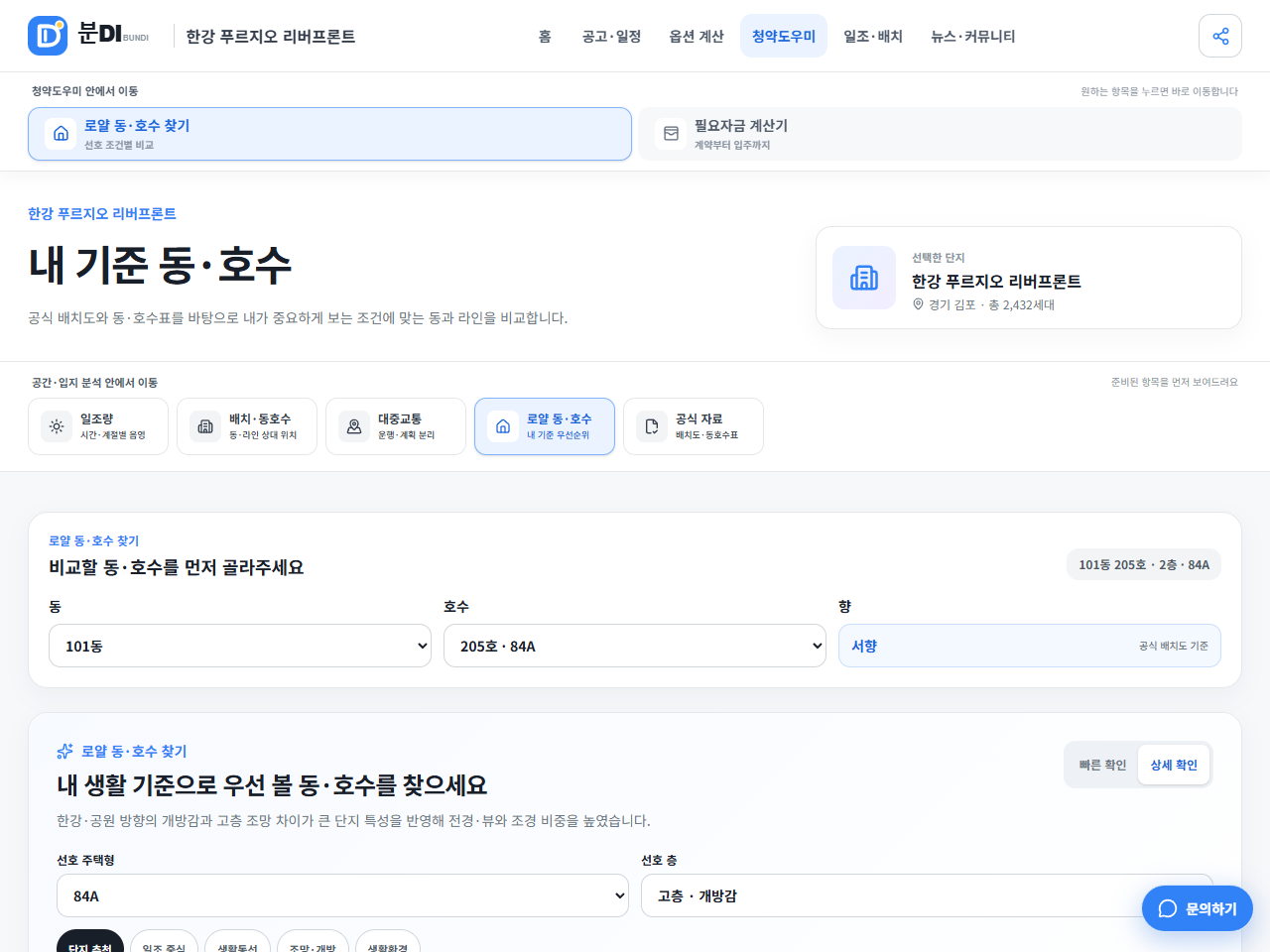Go to the 홈 menu

(x=545, y=36)
